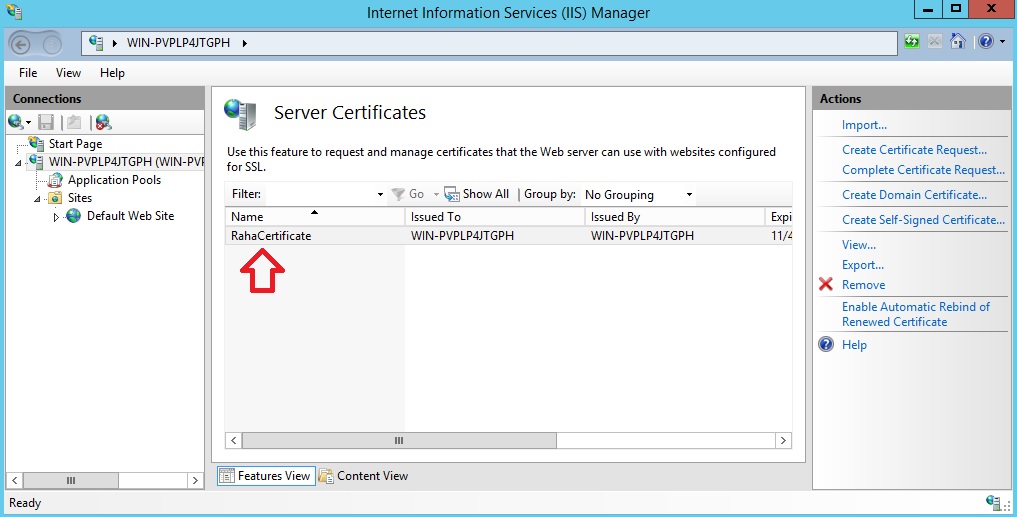Click the green Refresh page icon
This screenshot has width=1017, height=517.
coord(912,42)
